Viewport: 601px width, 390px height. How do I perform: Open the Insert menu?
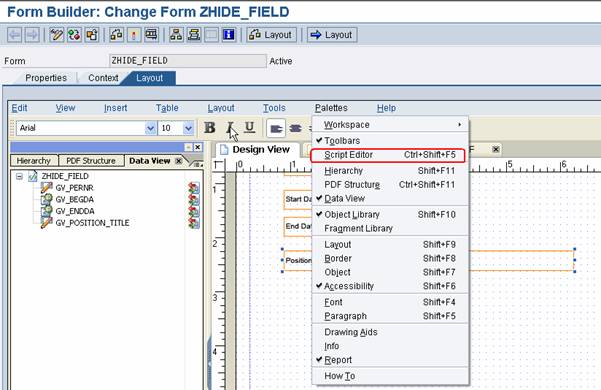coord(115,108)
